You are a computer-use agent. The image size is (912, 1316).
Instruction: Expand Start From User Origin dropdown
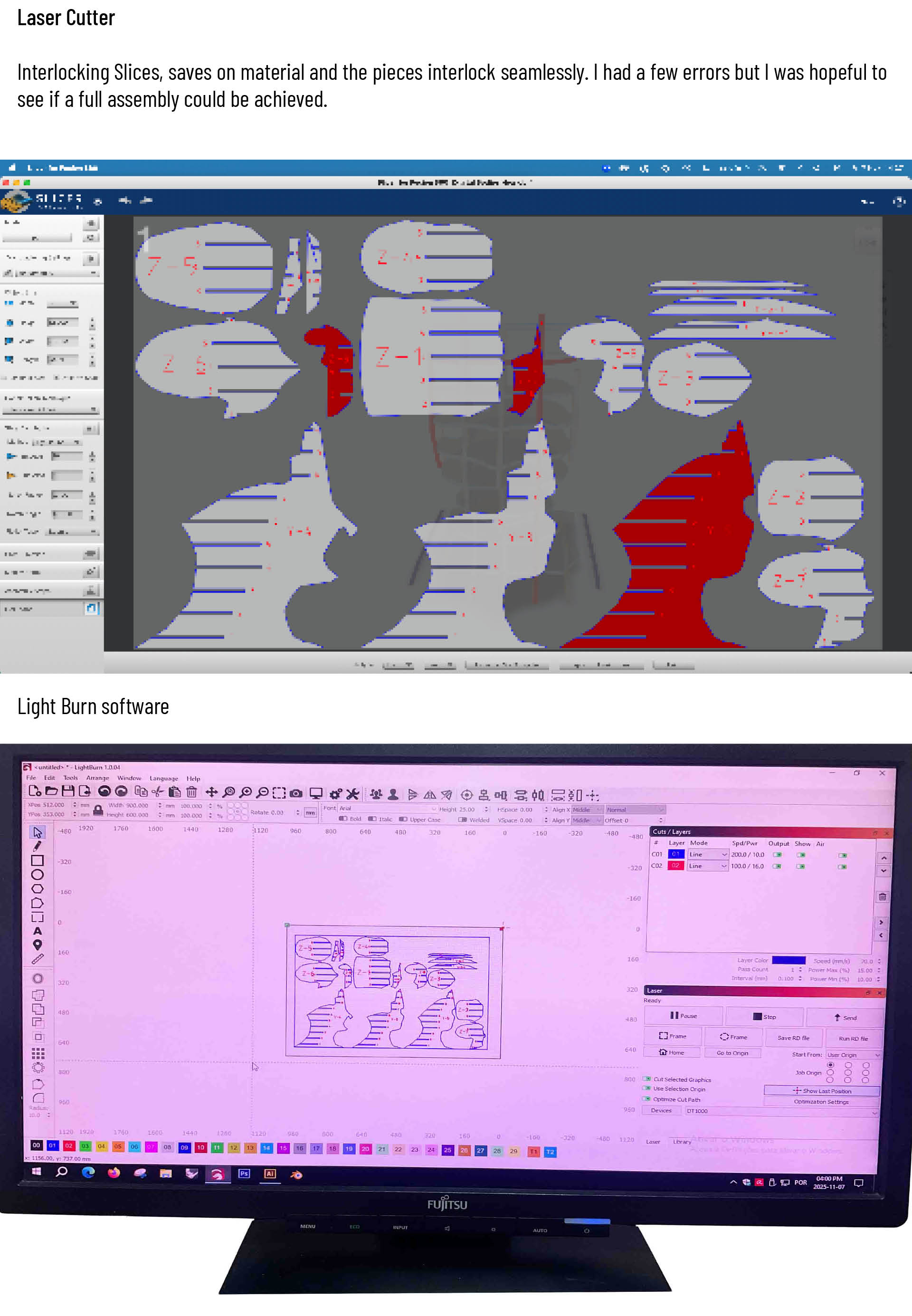point(853,1055)
